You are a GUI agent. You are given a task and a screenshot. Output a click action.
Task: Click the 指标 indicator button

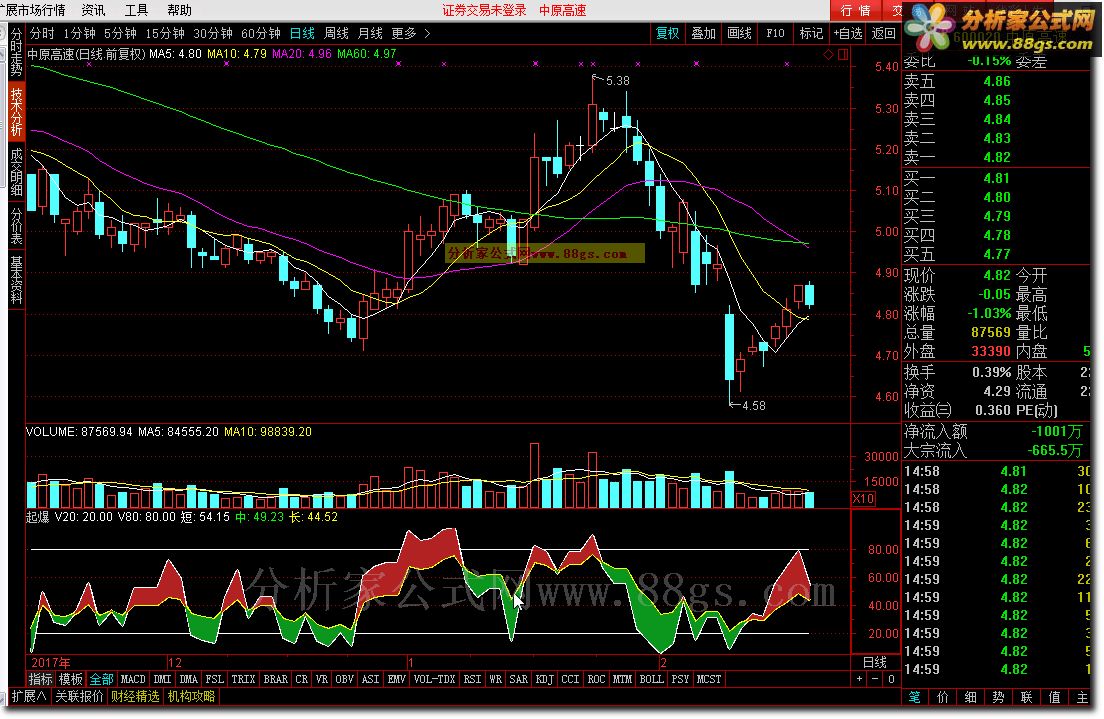tap(40, 680)
